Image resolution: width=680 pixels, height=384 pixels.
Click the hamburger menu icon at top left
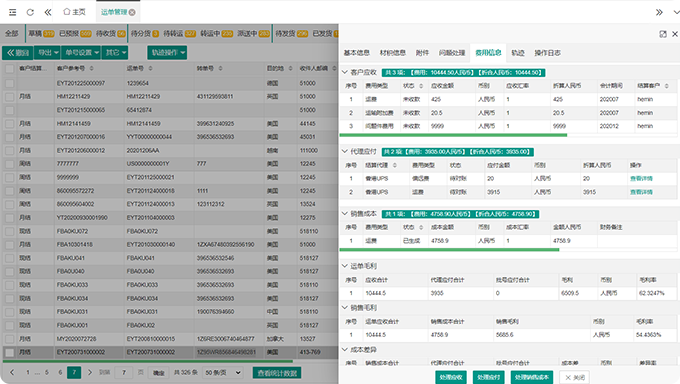tap(13, 12)
